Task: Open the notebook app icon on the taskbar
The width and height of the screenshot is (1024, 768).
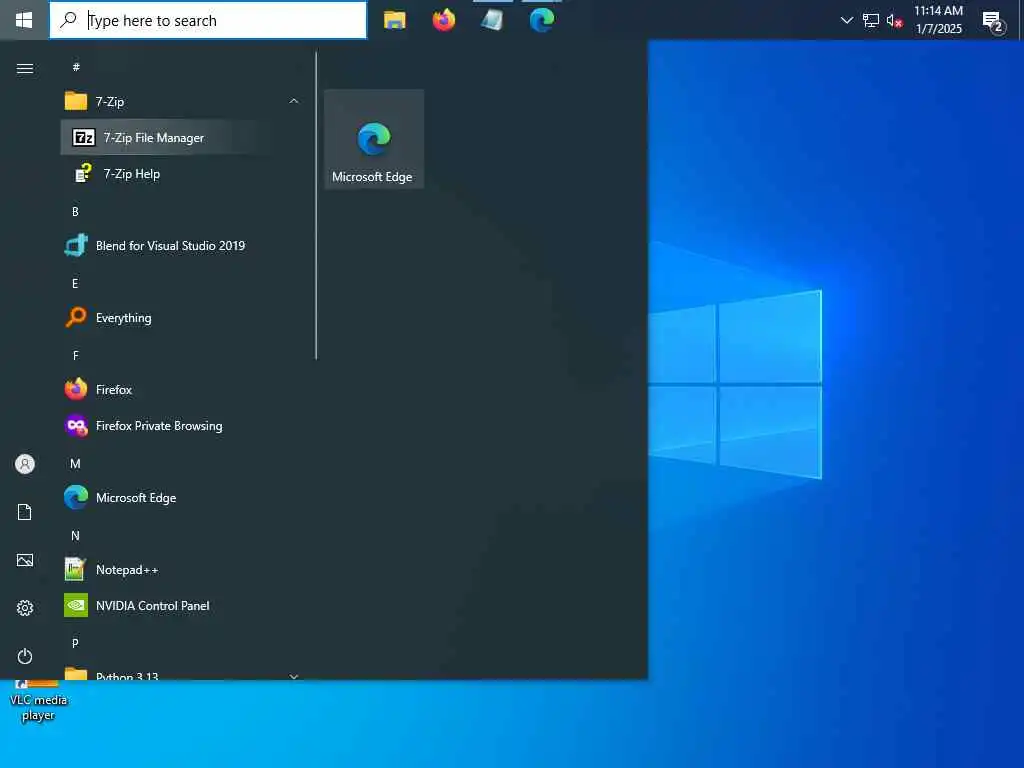Action: click(492, 20)
